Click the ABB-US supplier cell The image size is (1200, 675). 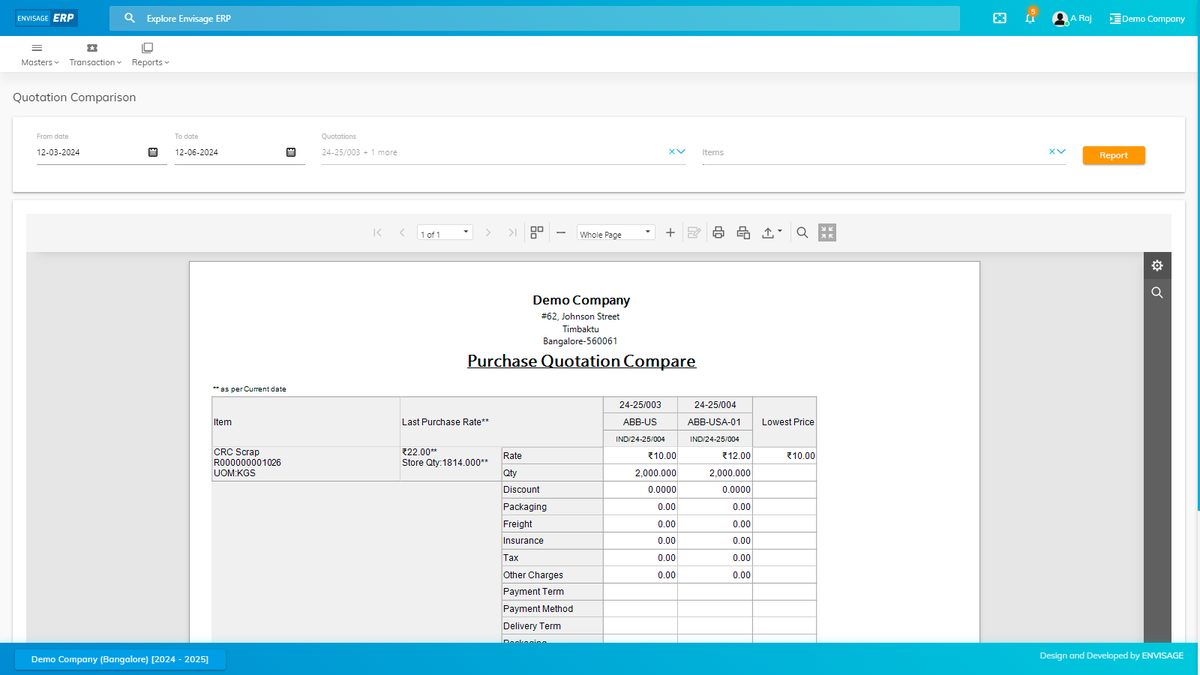pos(640,422)
